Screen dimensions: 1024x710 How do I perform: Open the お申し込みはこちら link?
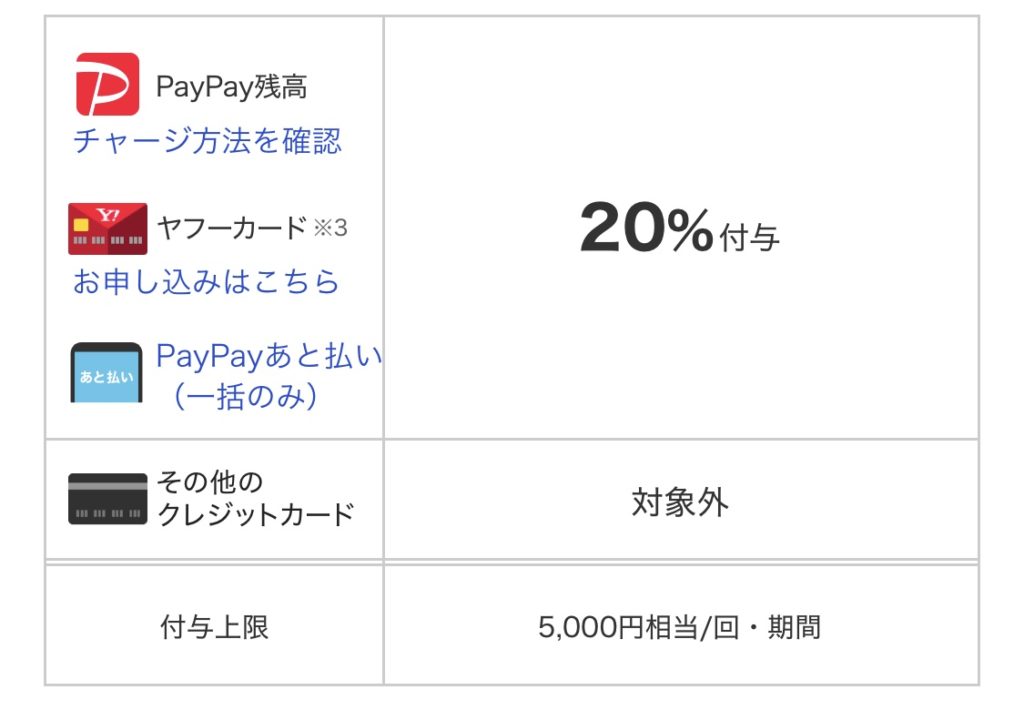point(206,282)
